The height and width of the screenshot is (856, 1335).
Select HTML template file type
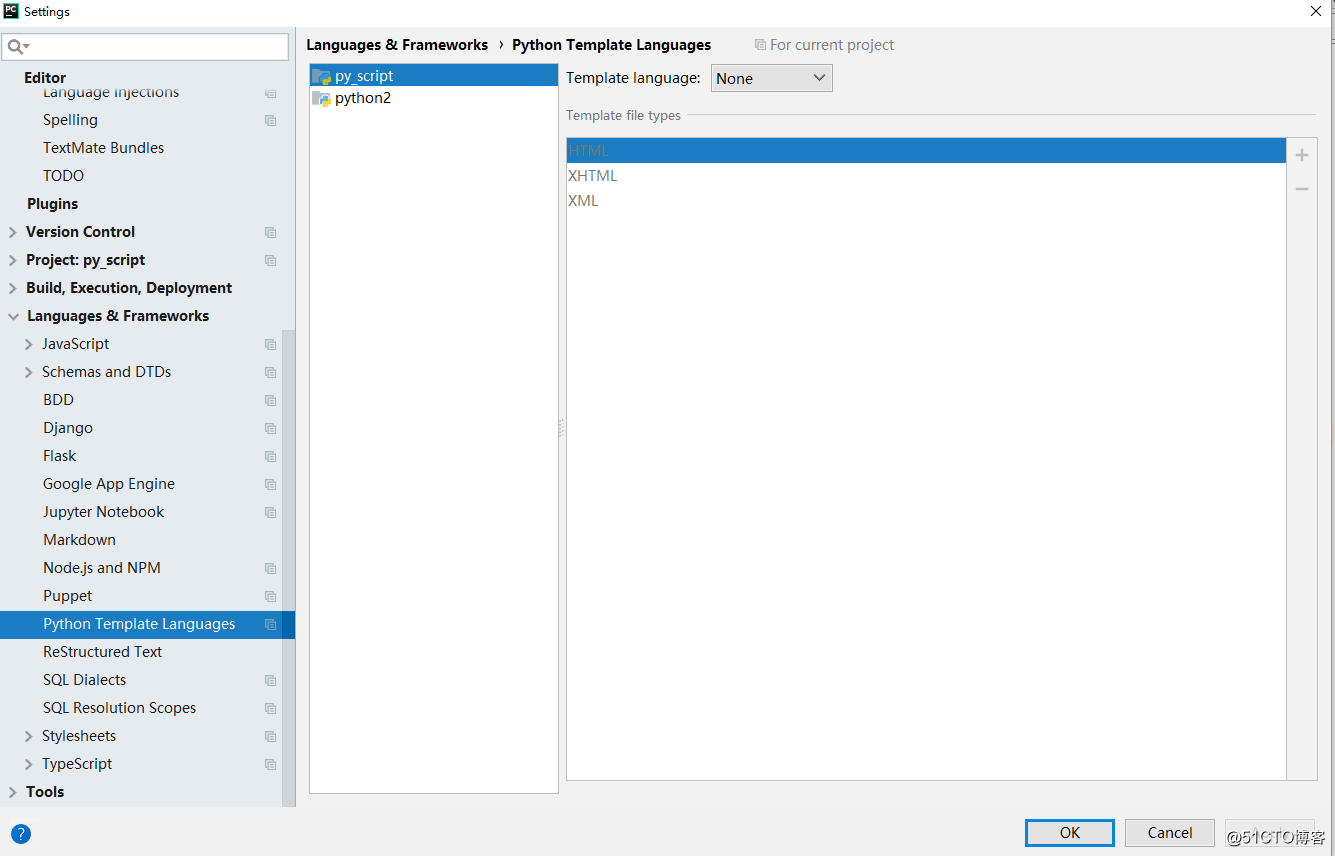coord(926,151)
